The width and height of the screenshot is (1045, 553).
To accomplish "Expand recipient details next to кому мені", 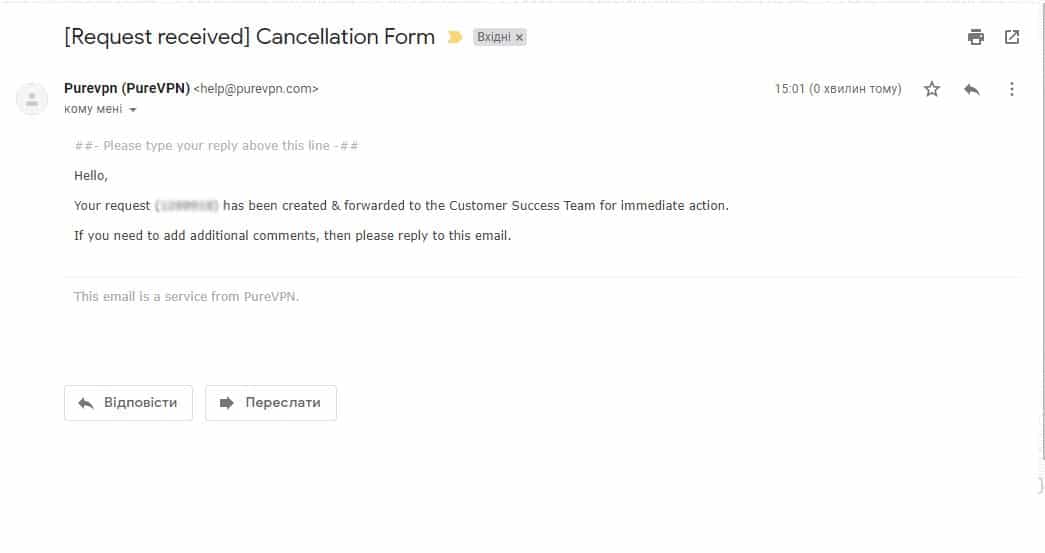I will pos(133,109).
